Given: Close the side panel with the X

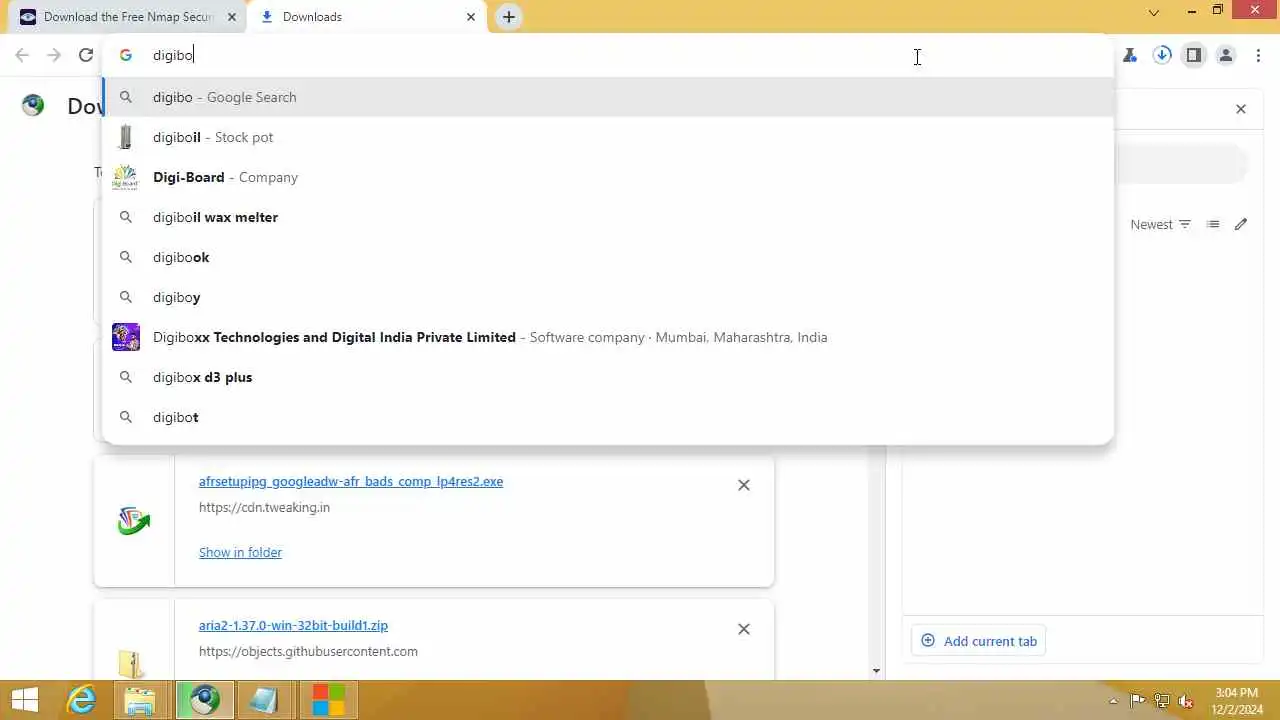Looking at the screenshot, I should (x=1241, y=109).
